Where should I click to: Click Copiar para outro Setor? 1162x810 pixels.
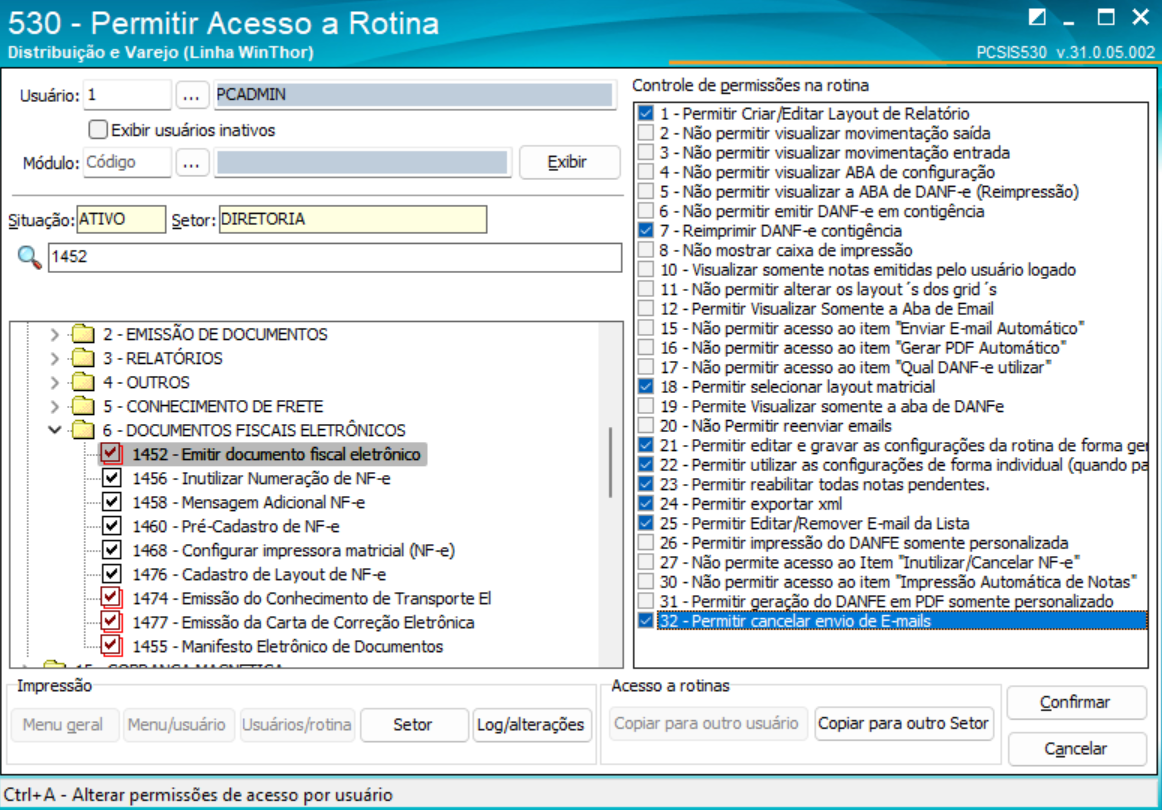(x=903, y=723)
